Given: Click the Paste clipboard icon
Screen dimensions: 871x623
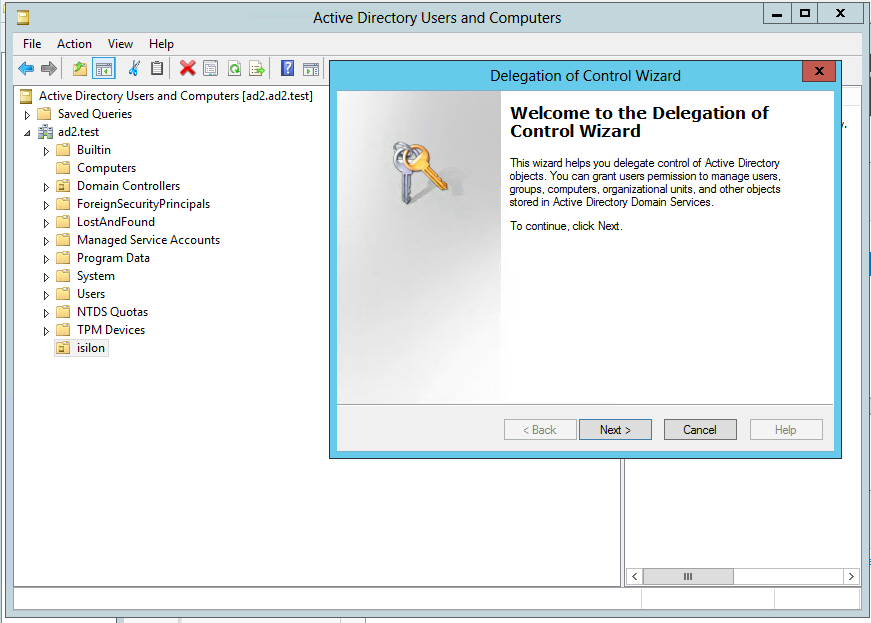Looking at the screenshot, I should tap(157, 68).
